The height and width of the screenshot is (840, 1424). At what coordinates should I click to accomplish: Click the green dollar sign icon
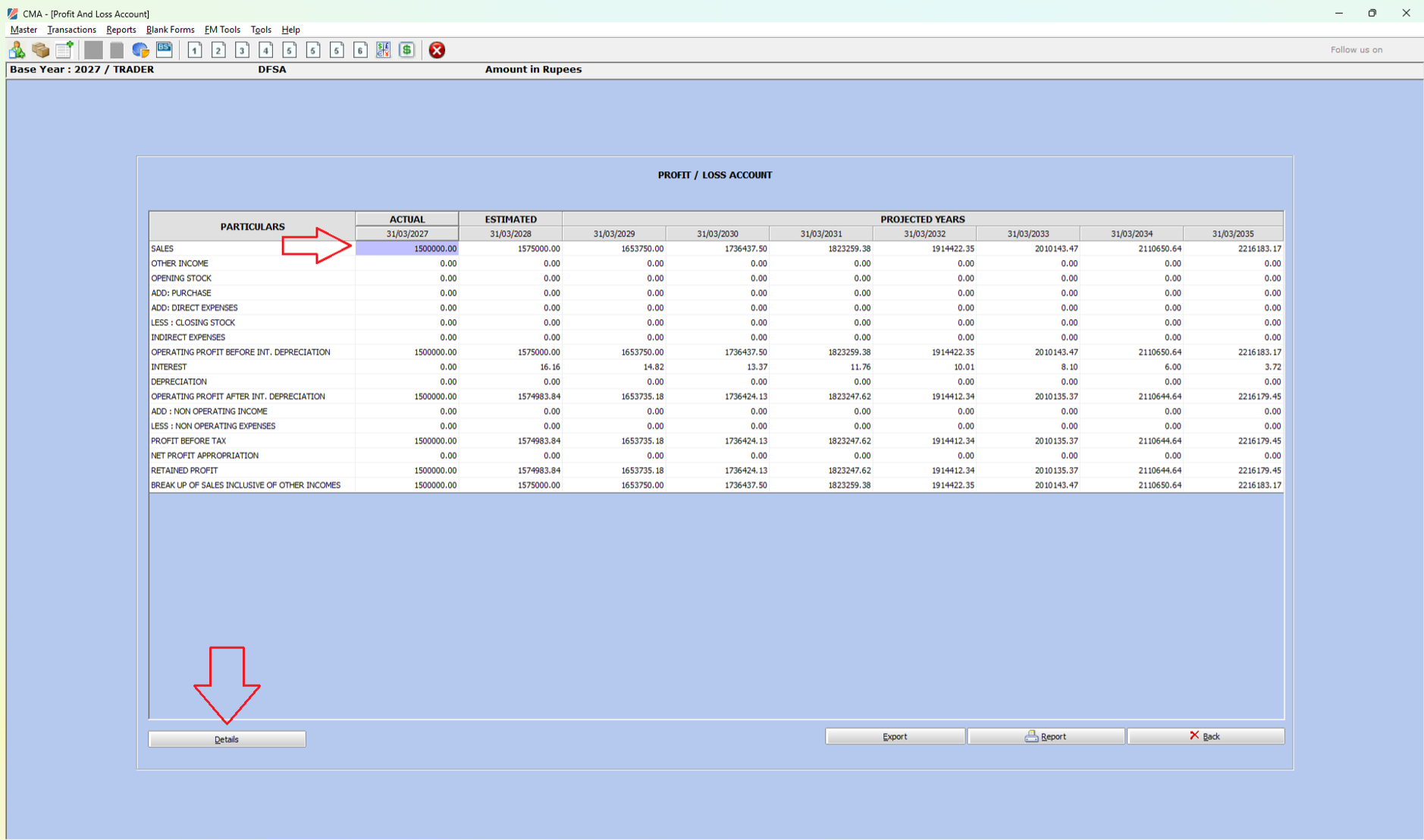click(407, 50)
